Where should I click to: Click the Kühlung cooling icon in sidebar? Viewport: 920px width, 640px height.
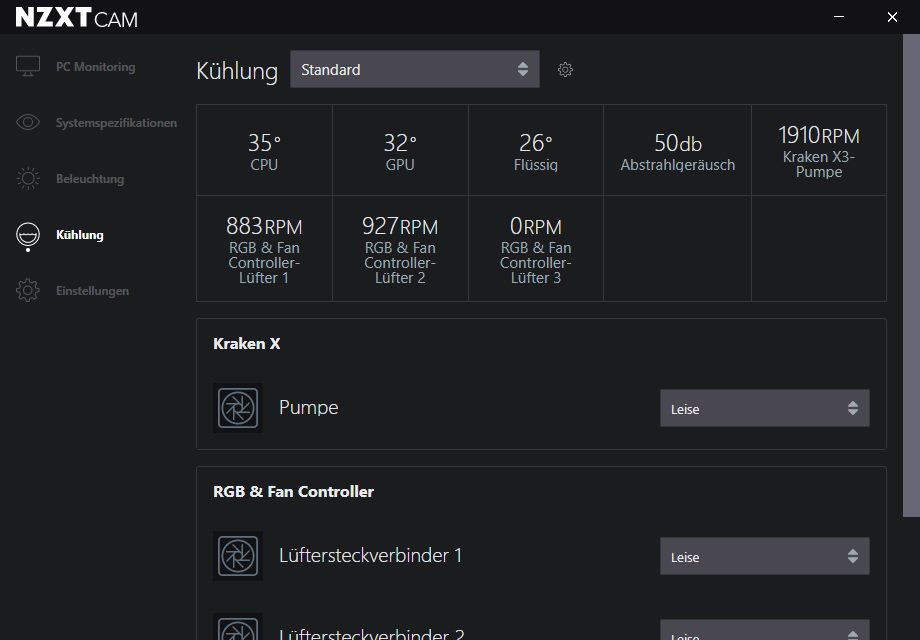pyautogui.click(x=28, y=235)
